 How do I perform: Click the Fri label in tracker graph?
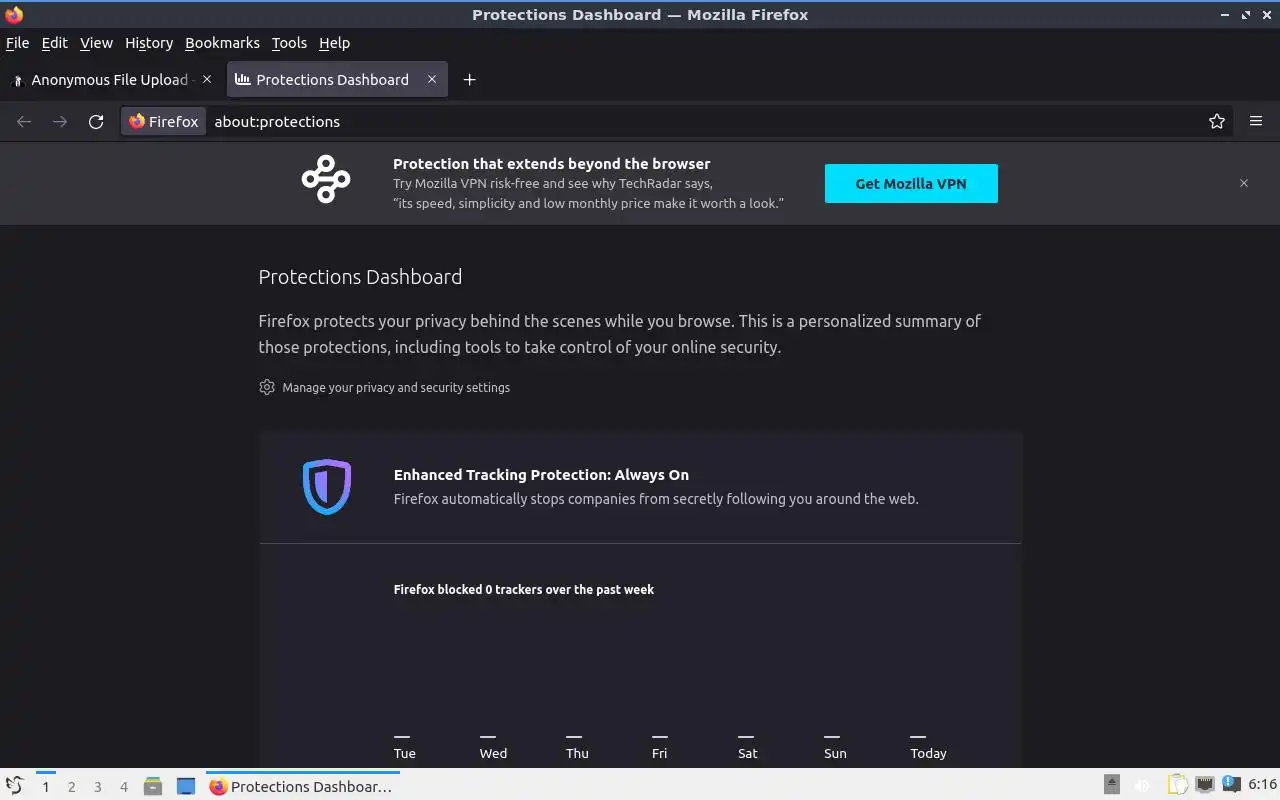click(659, 753)
